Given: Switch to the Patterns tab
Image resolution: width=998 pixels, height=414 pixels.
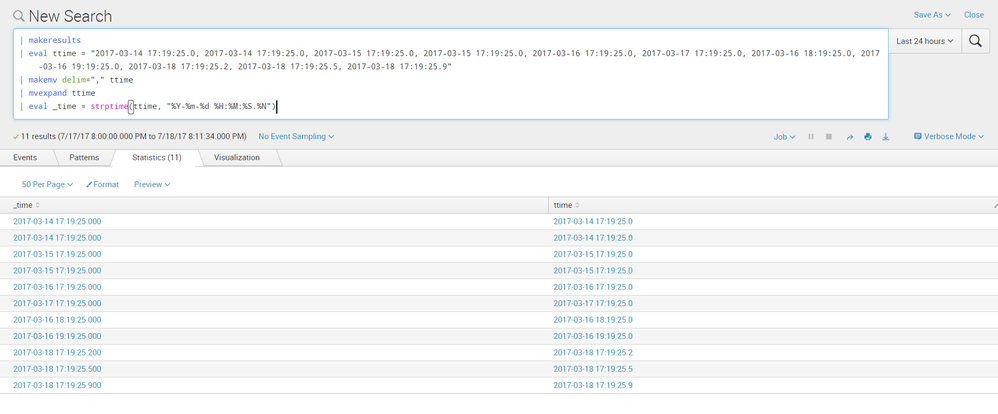Looking at the screenshot, I should (x=84, y=157).
